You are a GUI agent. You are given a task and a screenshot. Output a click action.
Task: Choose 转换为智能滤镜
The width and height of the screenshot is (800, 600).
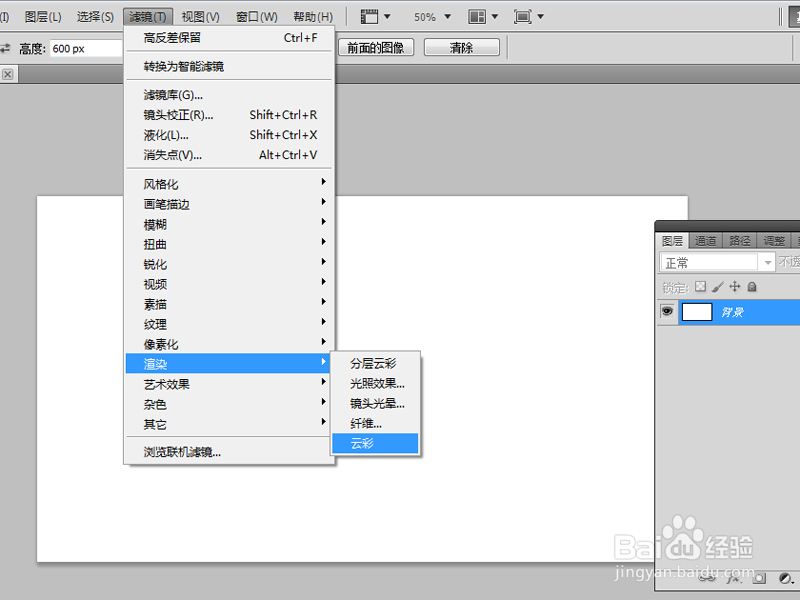[x=230, y=66]
